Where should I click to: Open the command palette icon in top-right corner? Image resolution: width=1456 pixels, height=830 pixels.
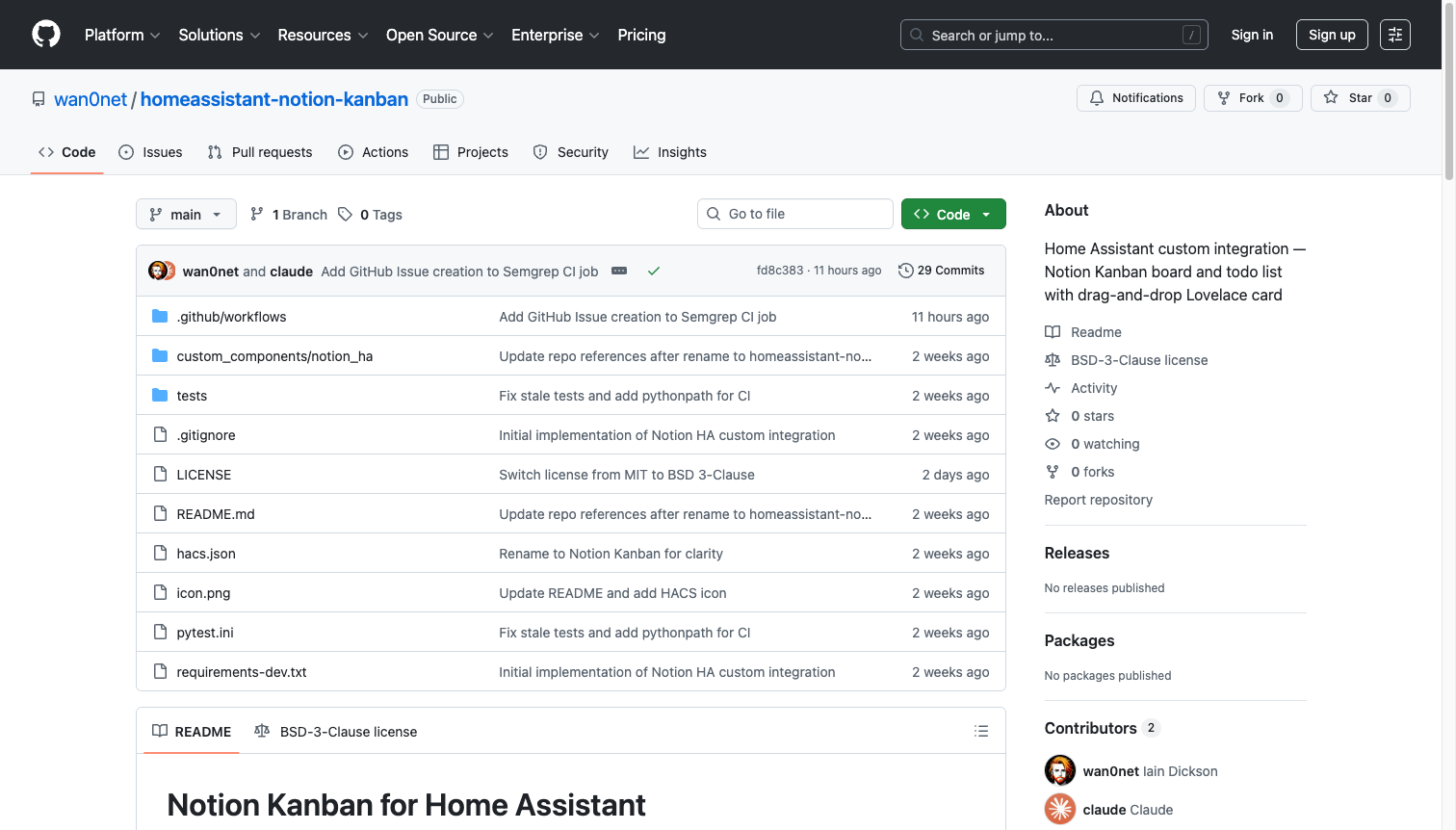[1395, 35]
